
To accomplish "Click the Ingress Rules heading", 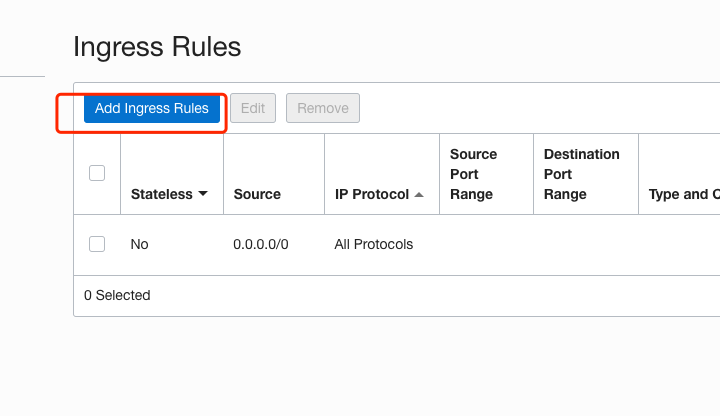I will point(157,46).
